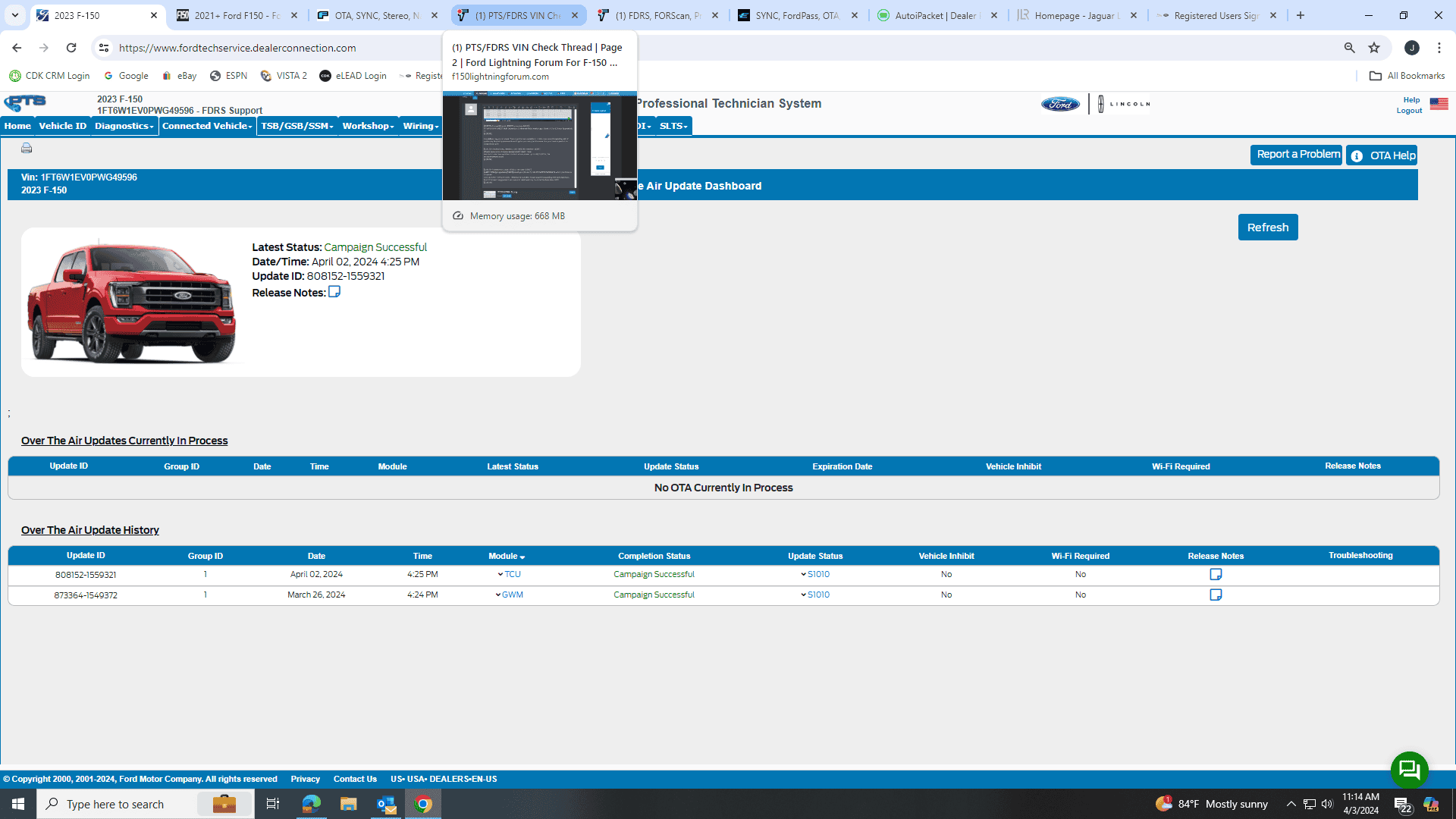Click the Report a Problem button
The height and width of the screenshot is (819, 1456).
[x=1297, y=155]
